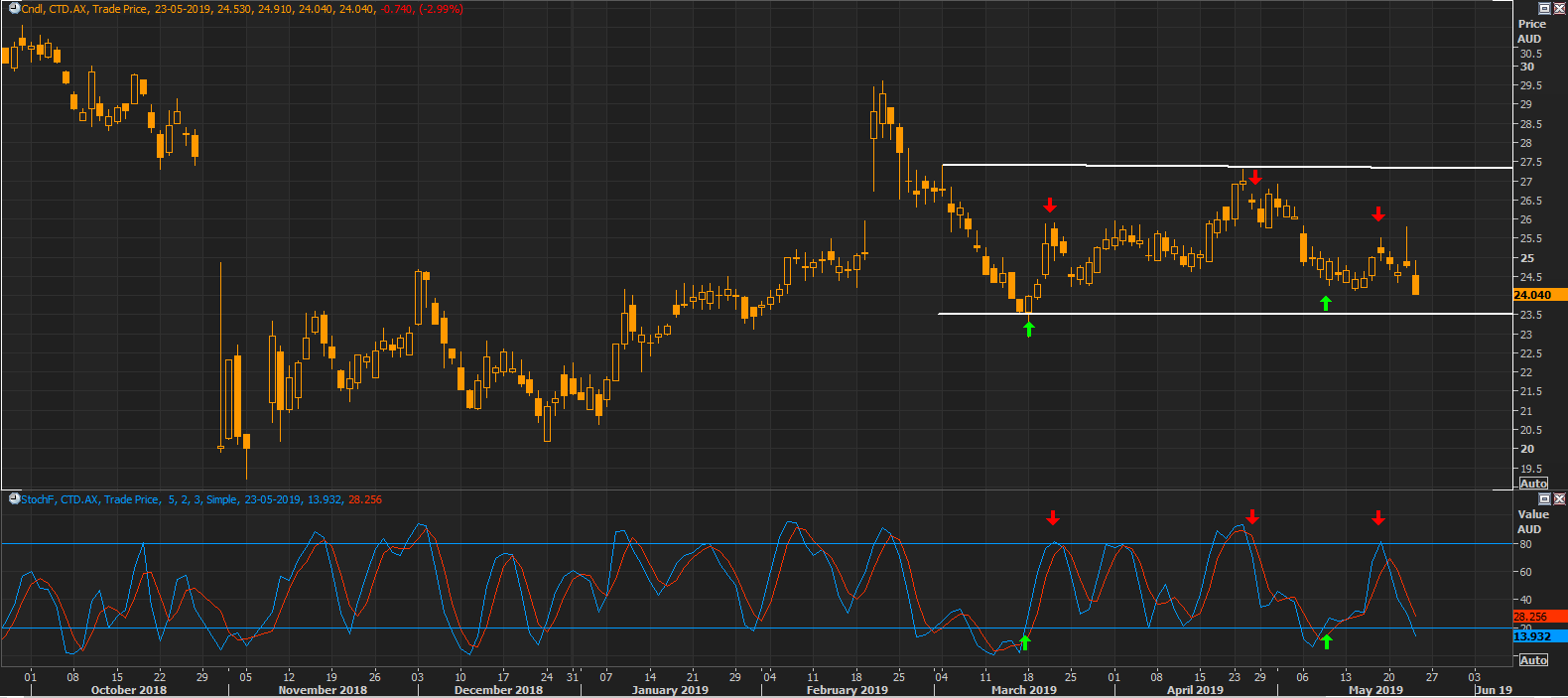Select the StochF indicator name label
The width and height of the screenshot is (1568, 698).
[38, 499]
